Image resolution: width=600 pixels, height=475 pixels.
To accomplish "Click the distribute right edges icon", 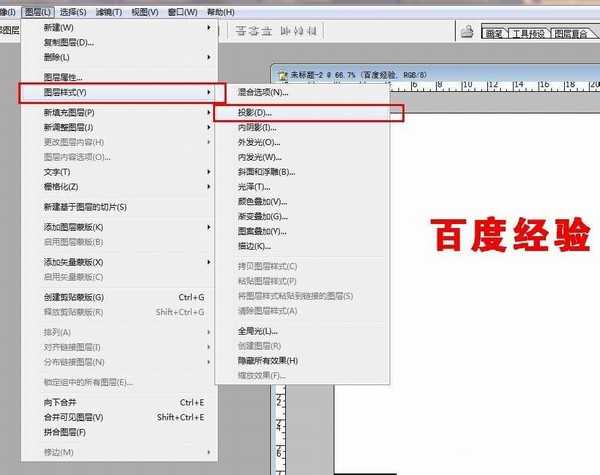I will (312, 31).
